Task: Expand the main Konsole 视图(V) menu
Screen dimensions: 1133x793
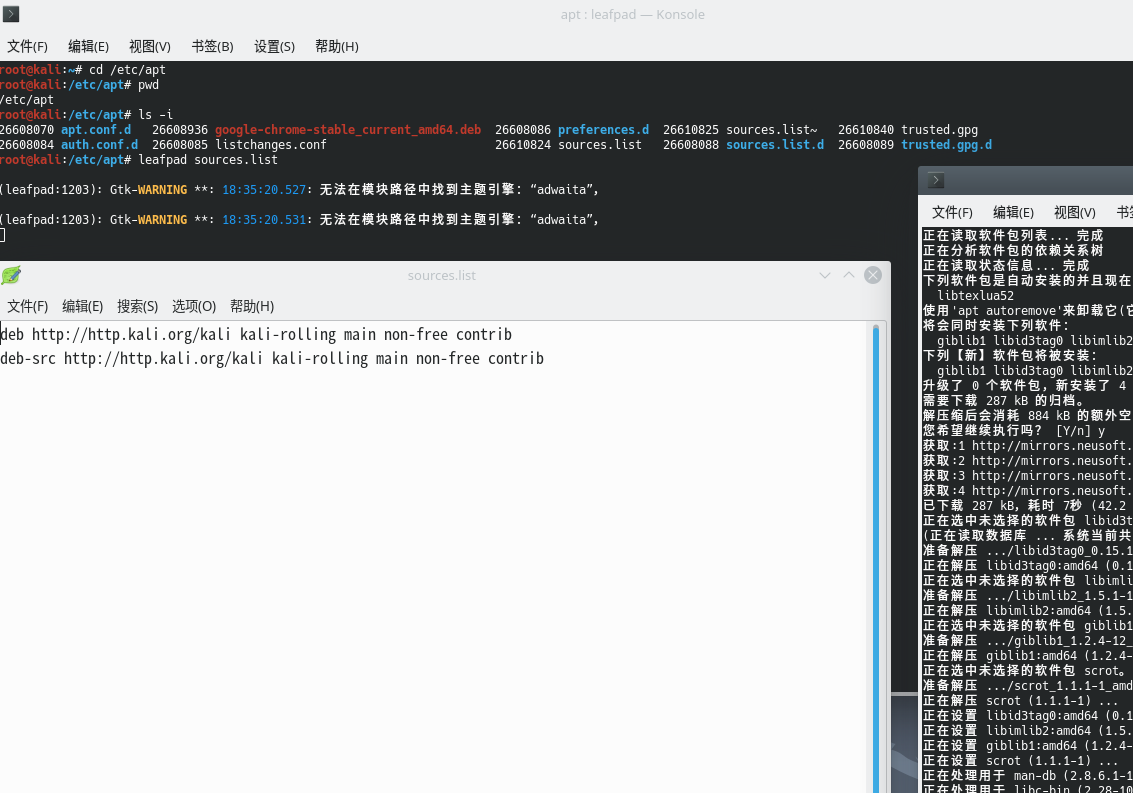Action: (150, 46)
